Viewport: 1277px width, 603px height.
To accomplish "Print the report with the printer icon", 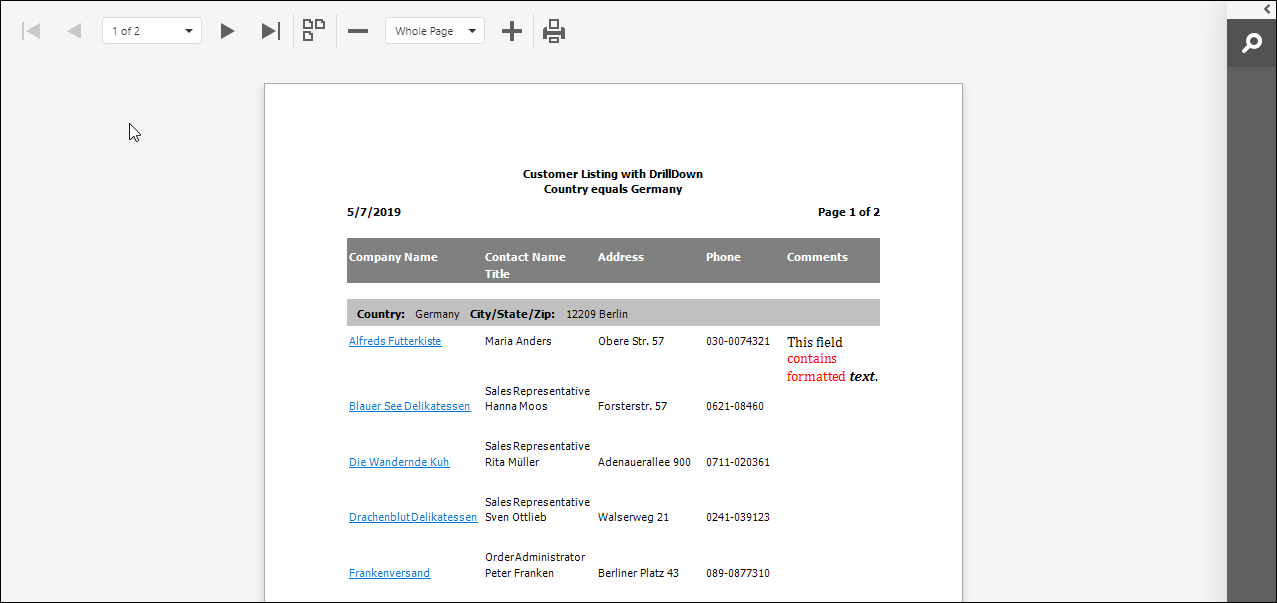I will pyautogui.click(x=554, y=31).
